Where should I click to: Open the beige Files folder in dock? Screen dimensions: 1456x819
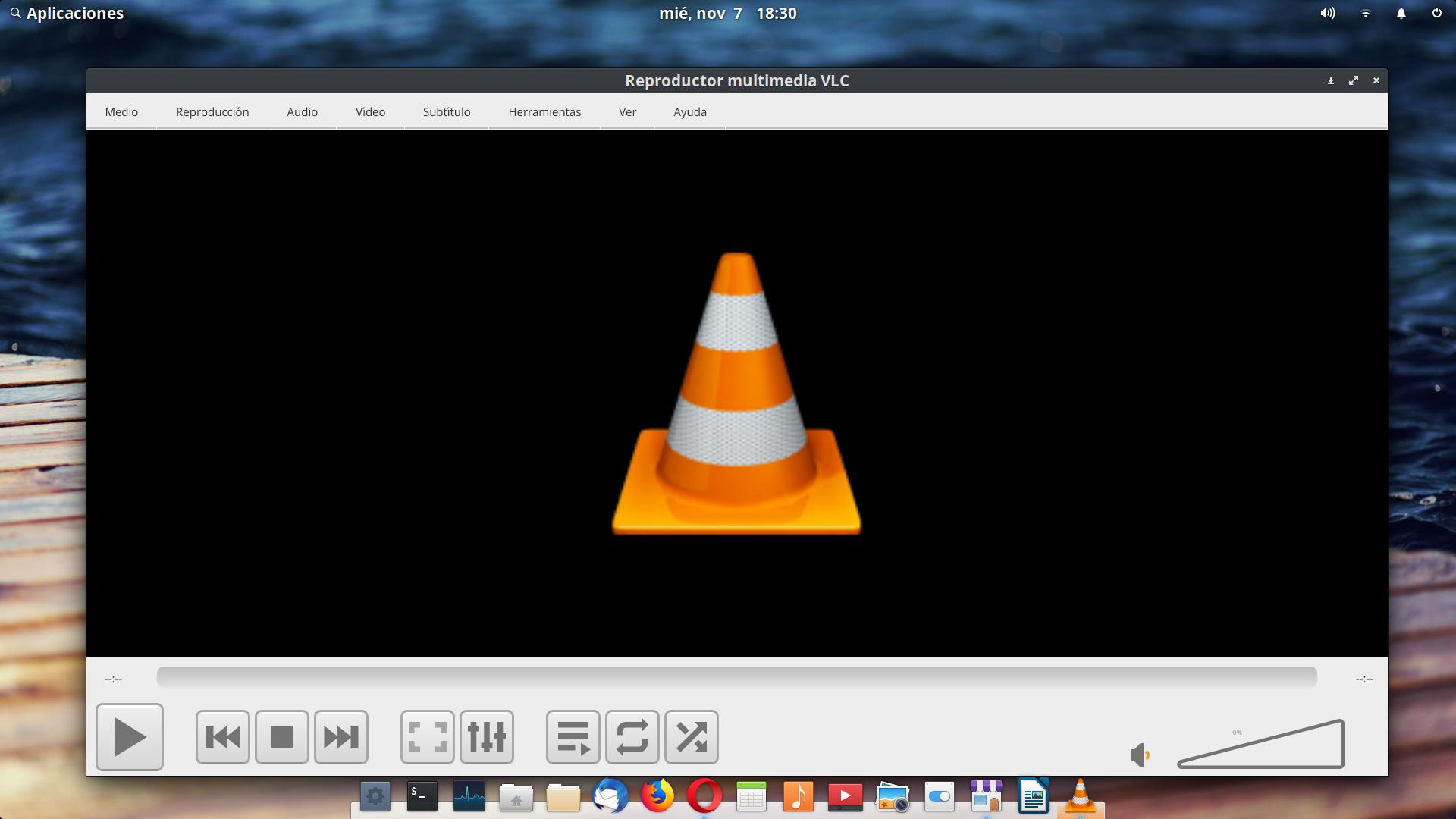(563, 797)
